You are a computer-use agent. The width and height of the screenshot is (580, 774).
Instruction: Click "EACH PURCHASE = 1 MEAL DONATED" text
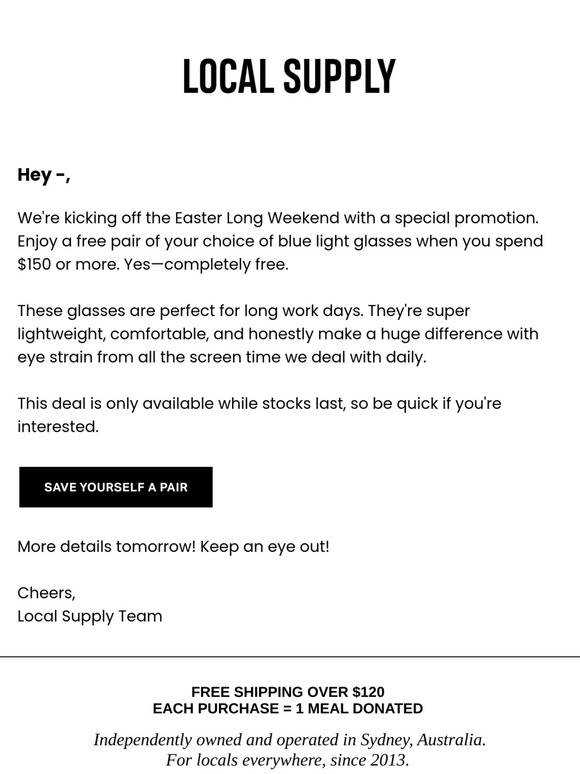(288, 708)
